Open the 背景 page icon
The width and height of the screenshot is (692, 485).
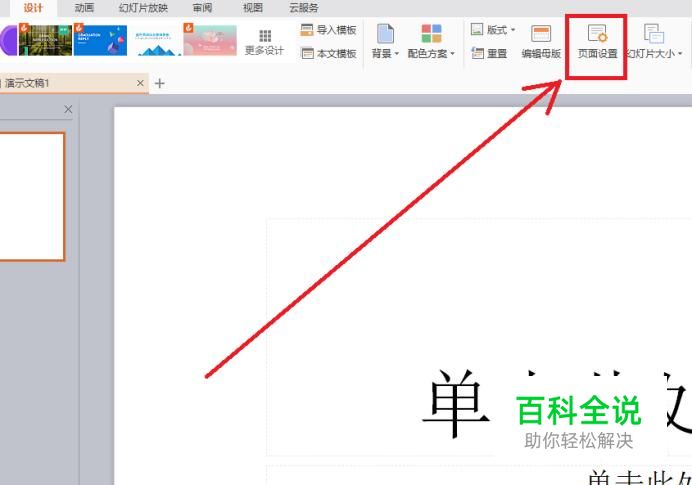385,34
